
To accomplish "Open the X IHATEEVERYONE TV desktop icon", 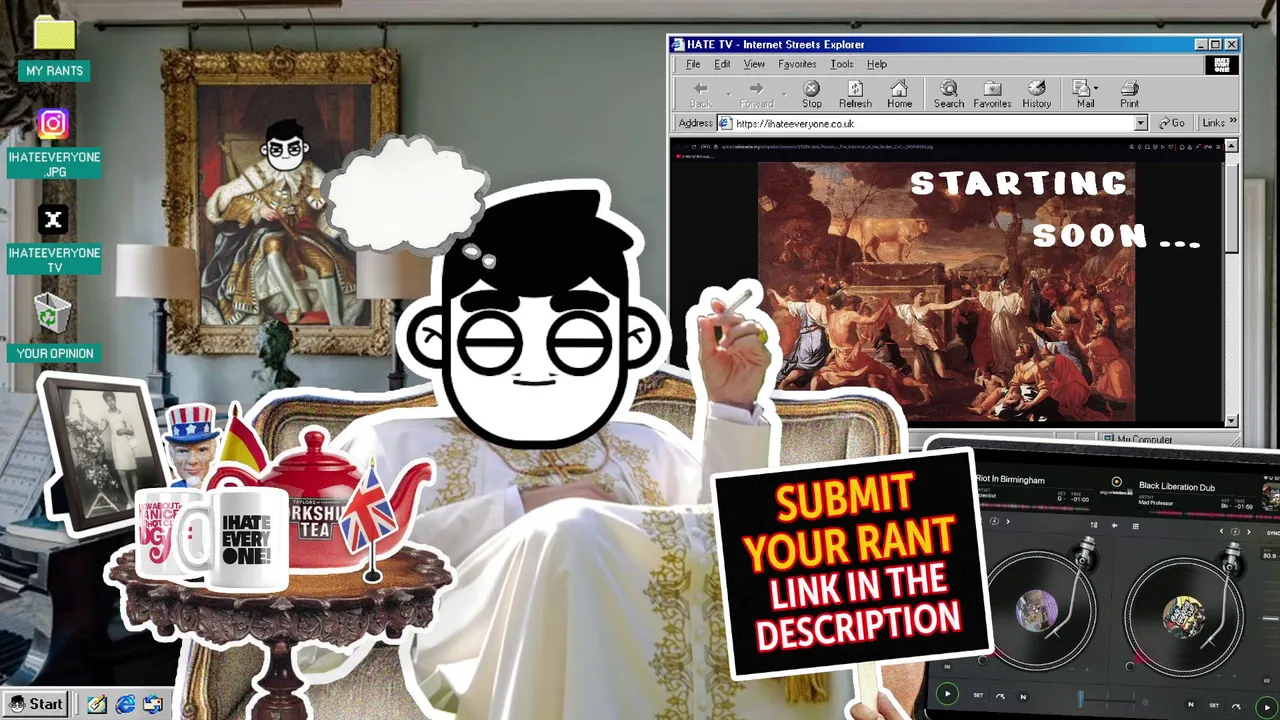I will pos(54,240).
